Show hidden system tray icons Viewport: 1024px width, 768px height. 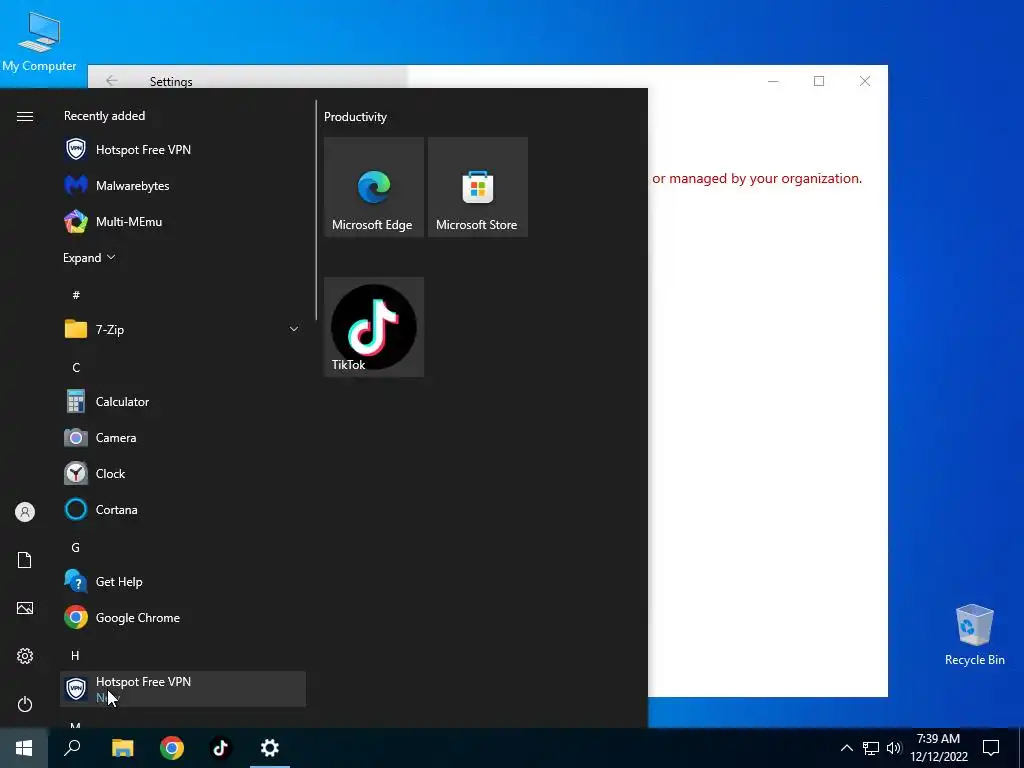[846, 748]
